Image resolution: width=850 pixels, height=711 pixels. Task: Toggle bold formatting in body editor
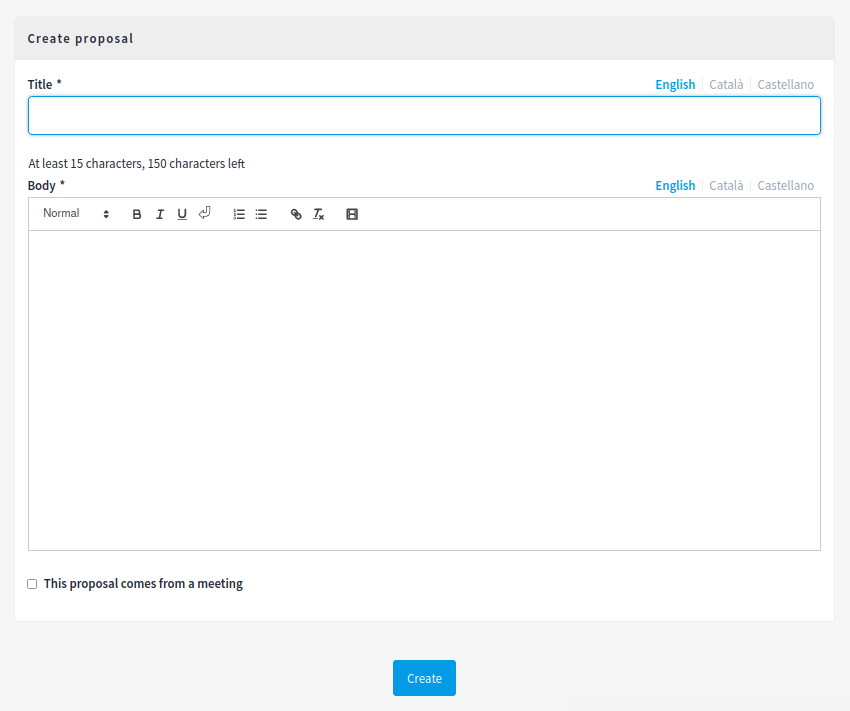pos(137,214)
